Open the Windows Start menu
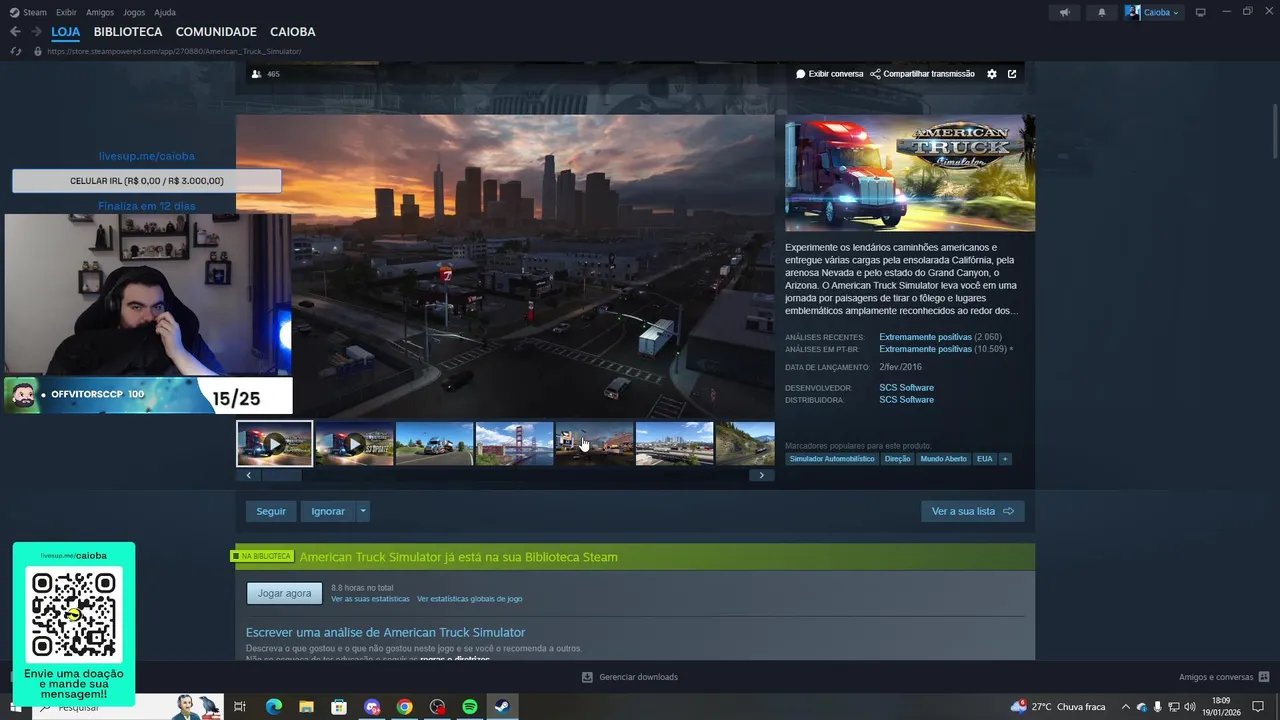The width and height of the screenshot is (1280, 720). coord(15,707)
